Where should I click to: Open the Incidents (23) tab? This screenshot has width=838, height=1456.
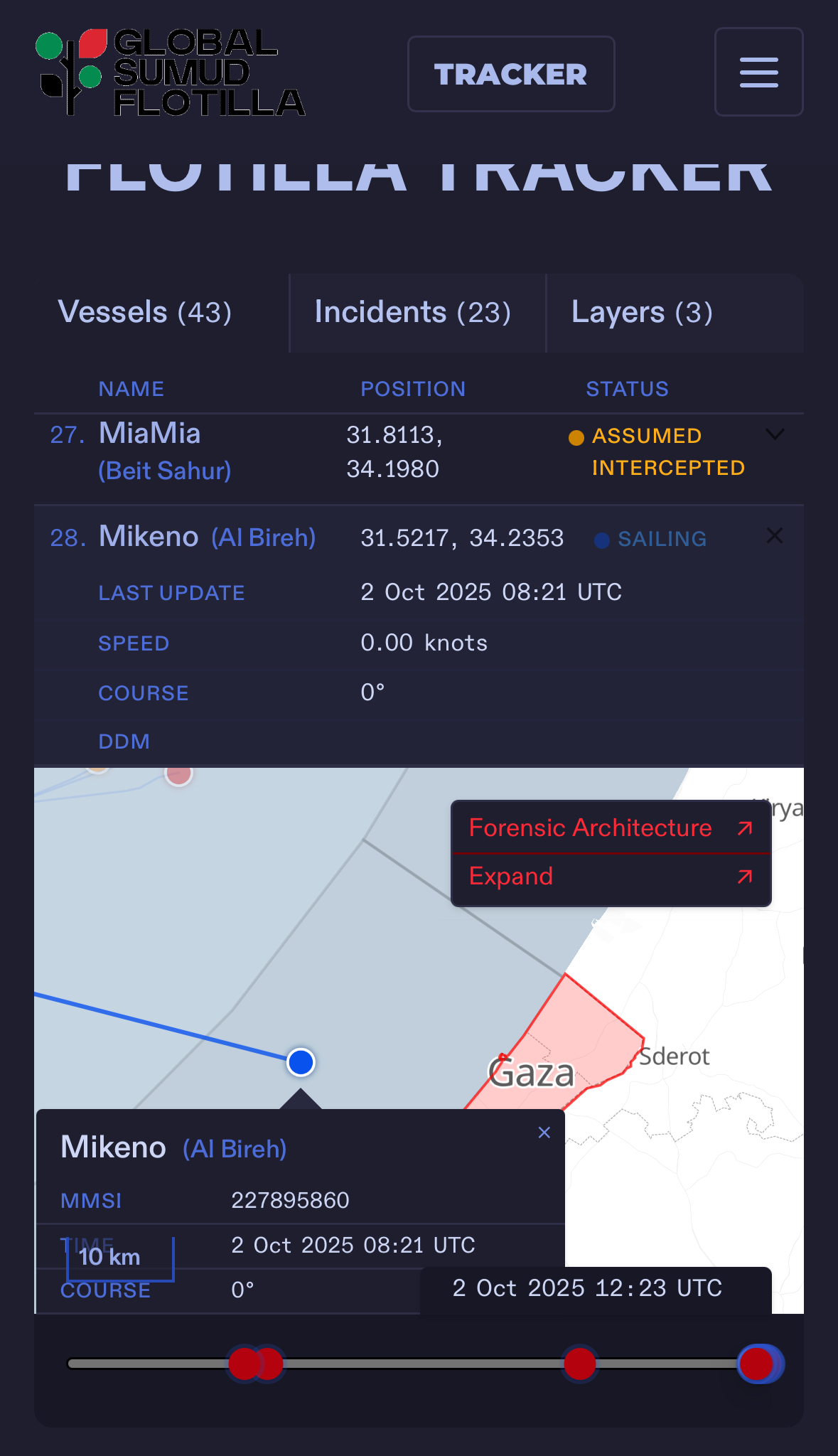413,313
